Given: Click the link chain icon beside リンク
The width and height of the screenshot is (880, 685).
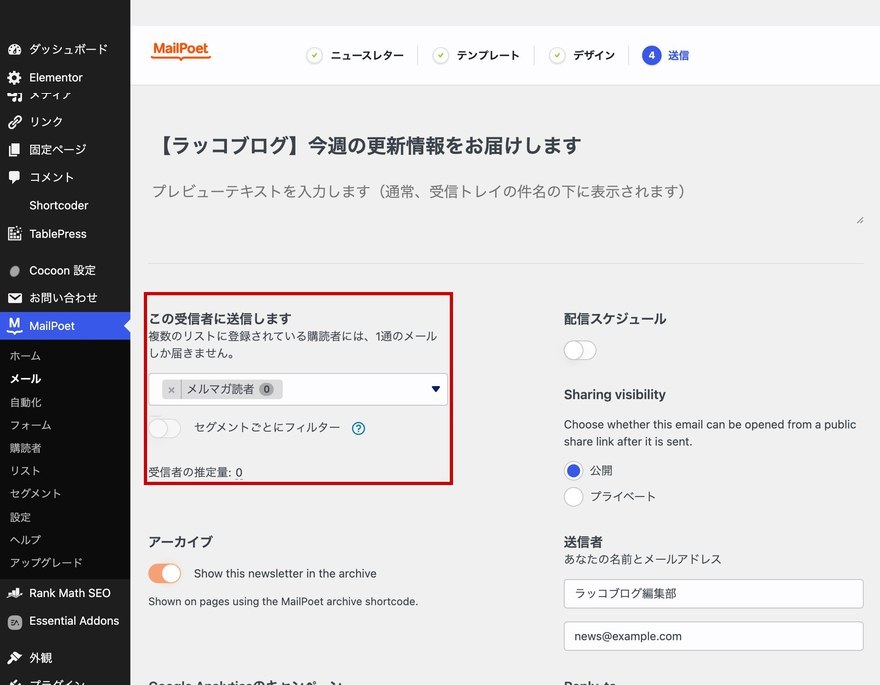Looking at the screenshot, I should (15, 122).
